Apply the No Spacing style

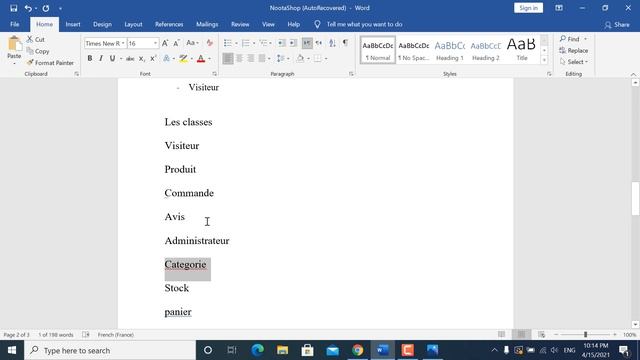point(414,50)
